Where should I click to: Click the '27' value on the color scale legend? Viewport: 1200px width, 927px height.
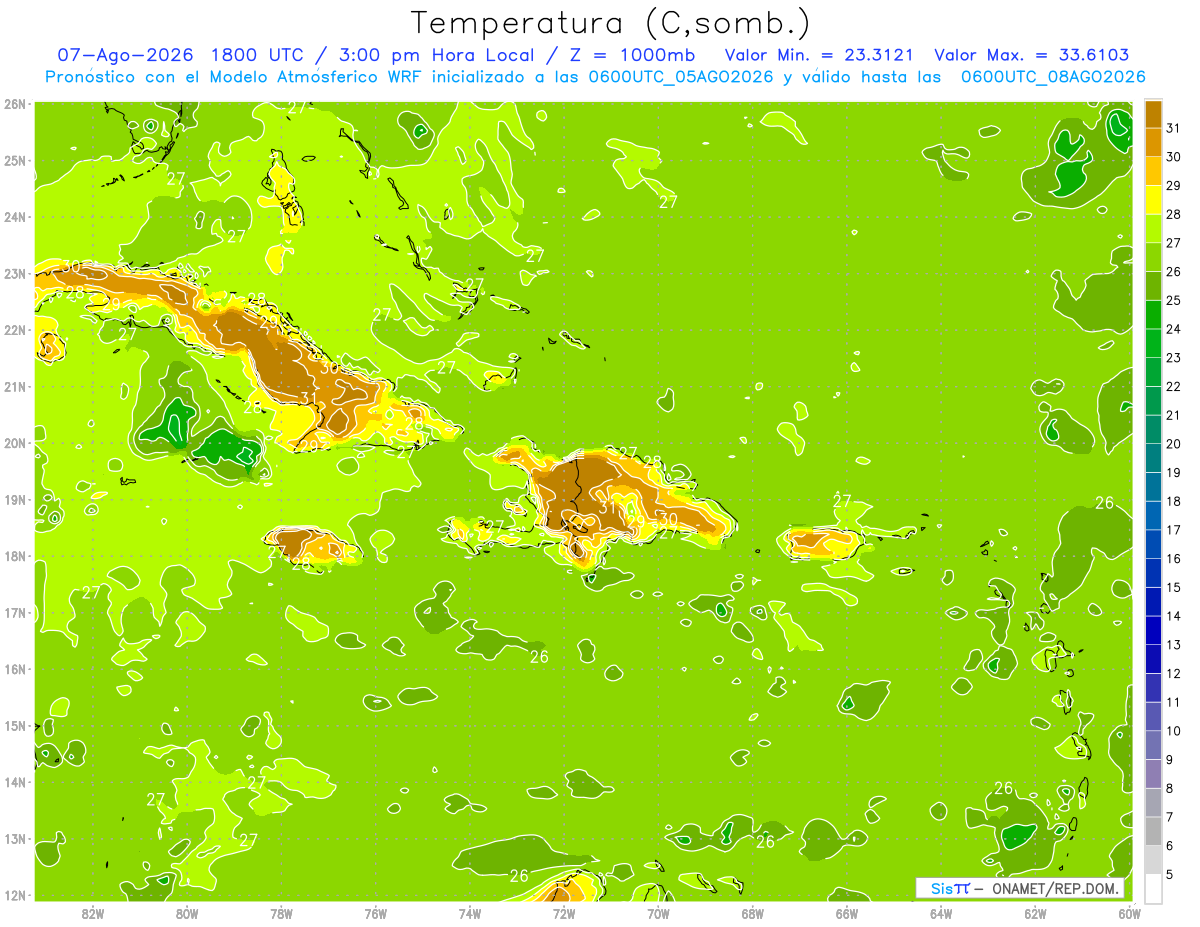(x=1174, y=243)
